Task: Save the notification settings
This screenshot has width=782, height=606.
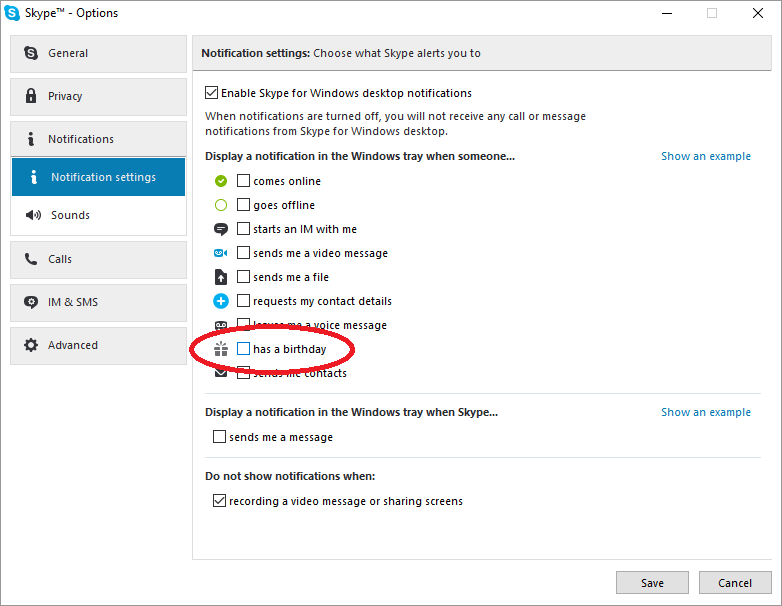Action: tap(652, 583)
